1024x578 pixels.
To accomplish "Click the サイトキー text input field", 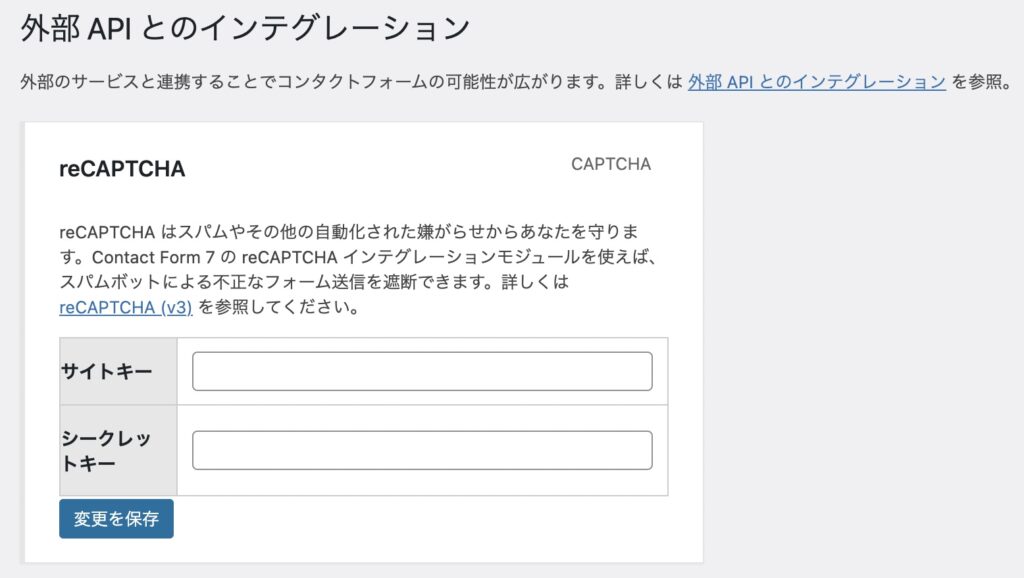I will click(422, 371).
